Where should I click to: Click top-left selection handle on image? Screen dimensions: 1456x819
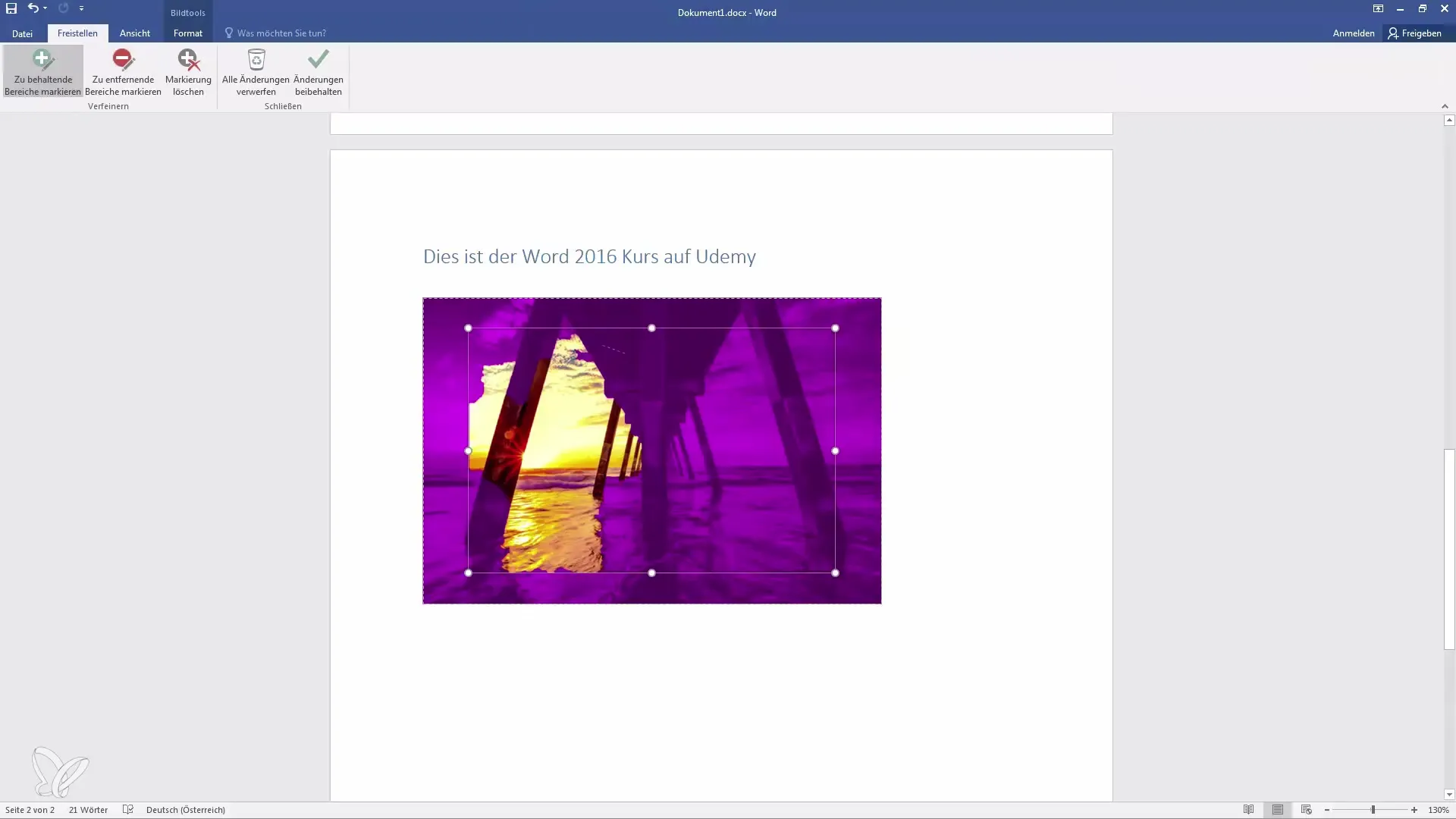point(468,328)
